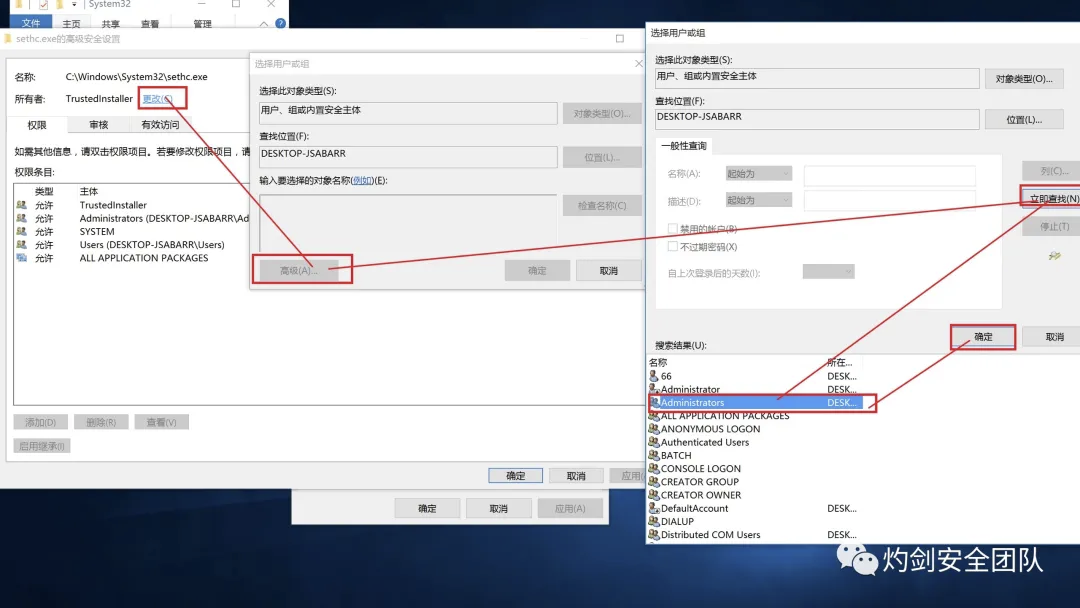Click 确定 in sethc.exe properties dialog
This screenshot has height=608, width=1080.
pos(427,509)
